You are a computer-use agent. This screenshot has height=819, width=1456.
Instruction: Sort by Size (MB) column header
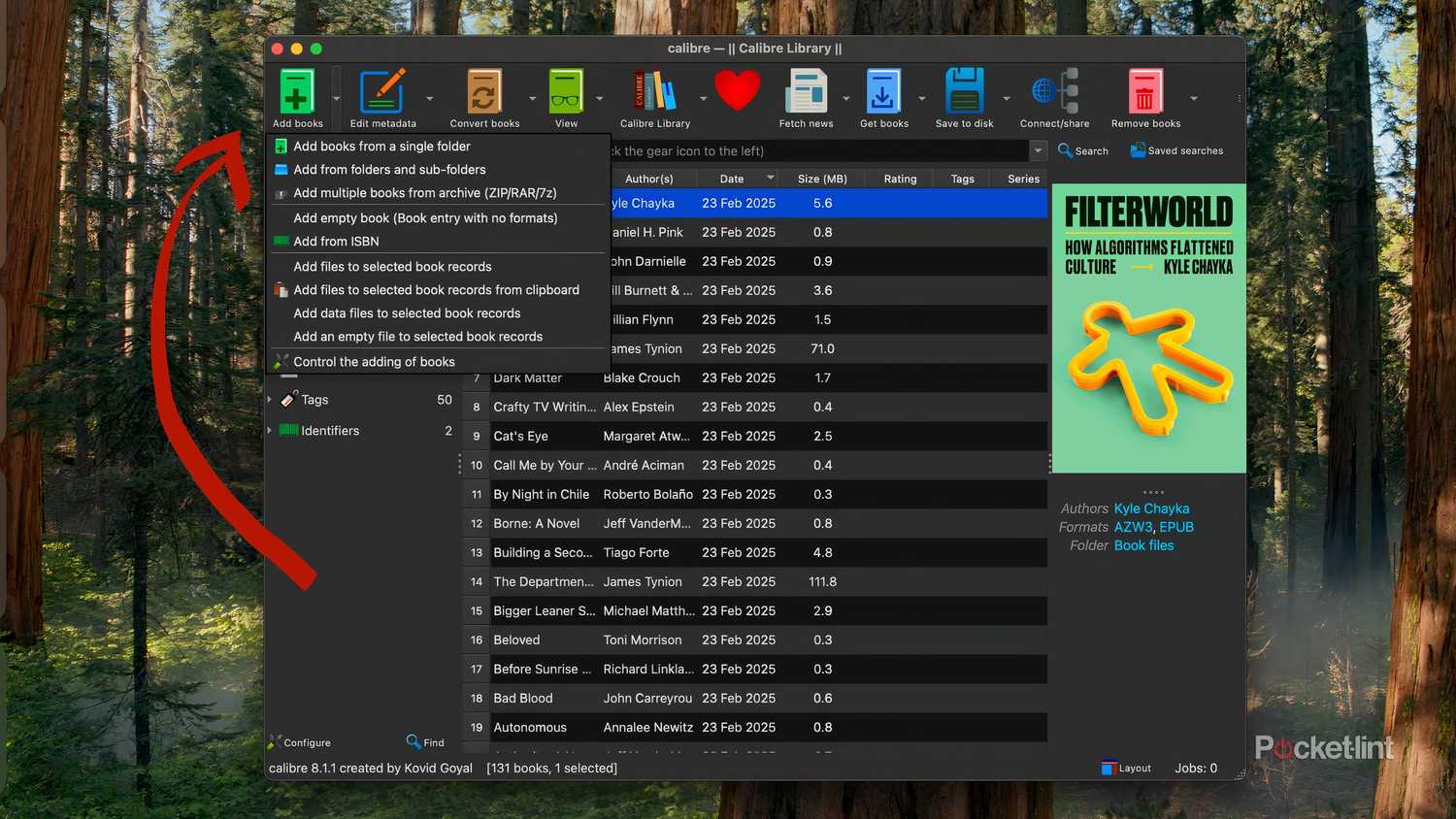822,179
